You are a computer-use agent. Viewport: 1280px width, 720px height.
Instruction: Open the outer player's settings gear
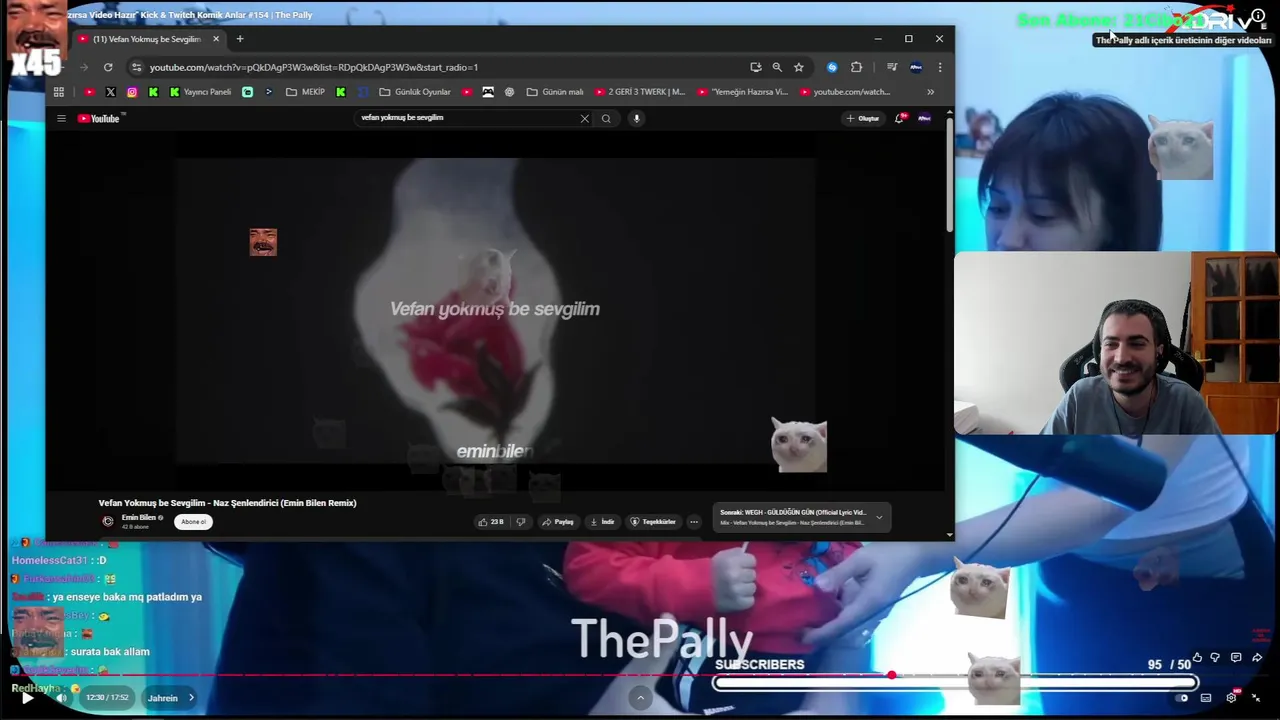(x=1231, y=698)
